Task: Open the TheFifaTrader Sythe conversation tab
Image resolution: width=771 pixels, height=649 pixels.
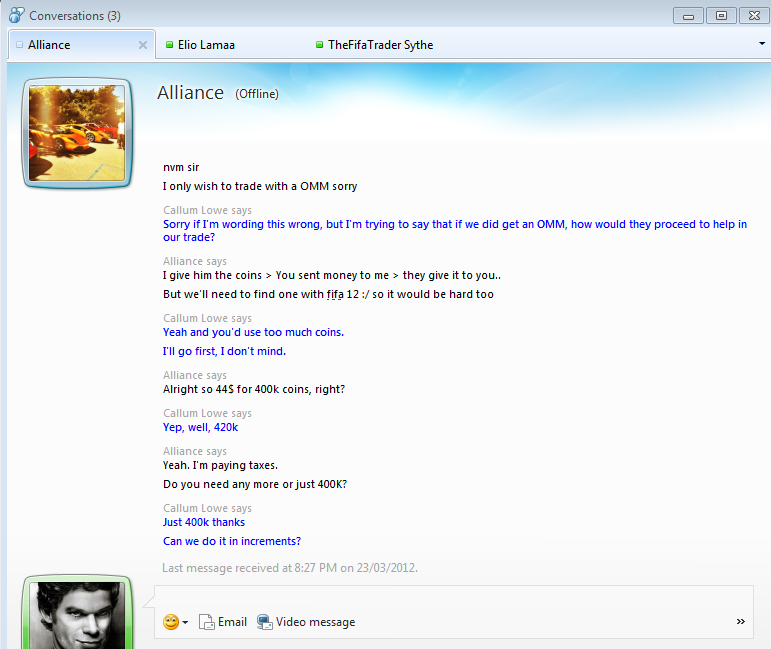Action: [x=380, y=45]
